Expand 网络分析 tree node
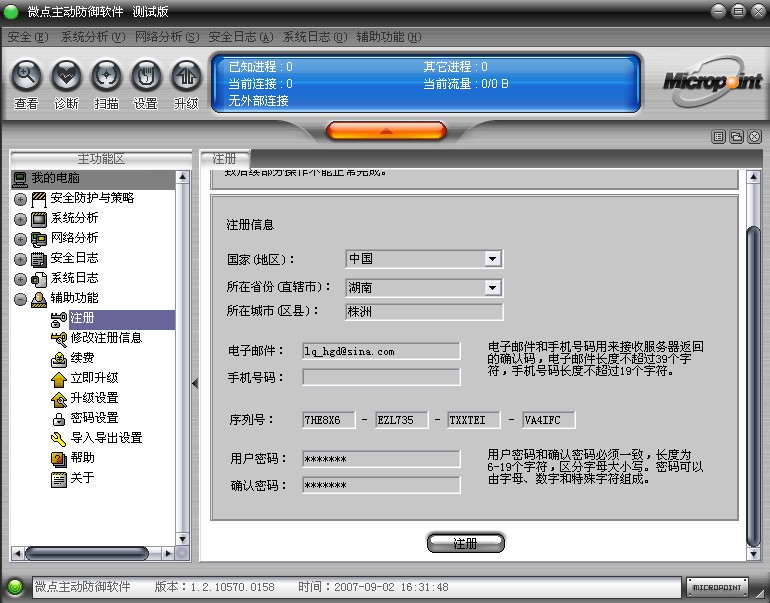Image resolution: width=770 pixels, height=603 pixels. (20, 239)
